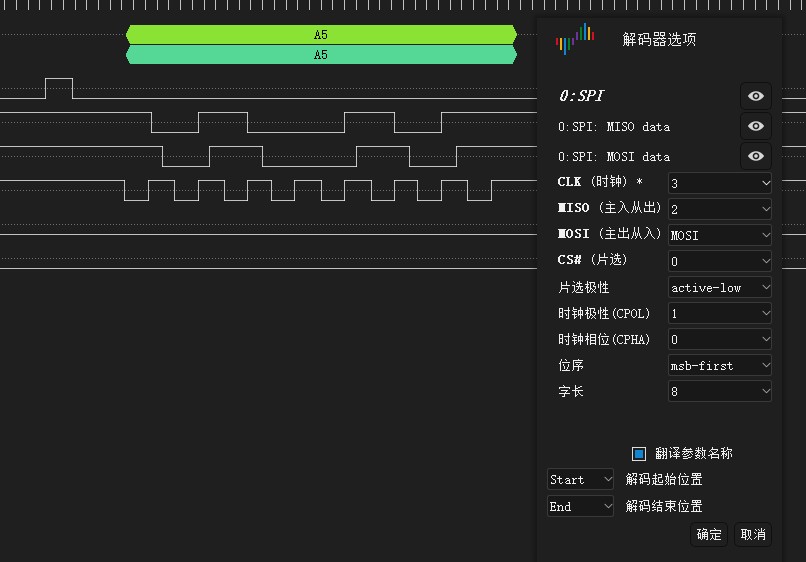
Task: Expand the MOSI (主出从入) dropdown
Action: [719, 235]
